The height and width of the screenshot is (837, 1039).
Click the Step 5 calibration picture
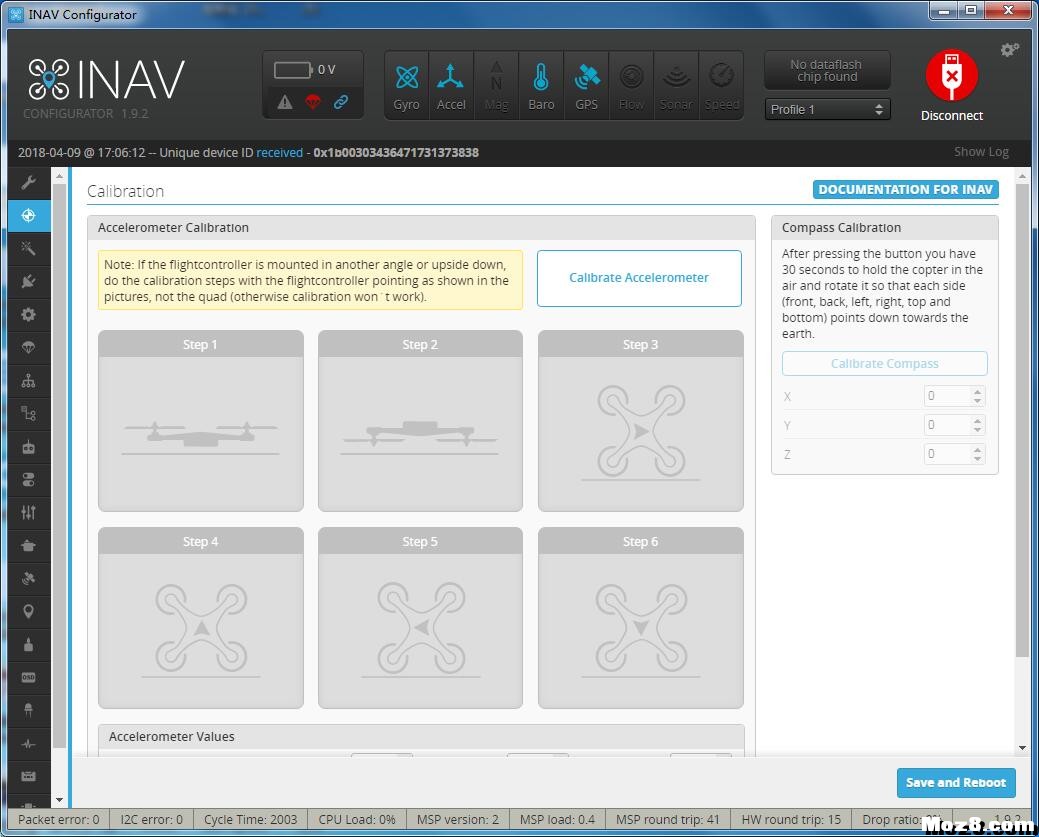[x=420, y=618]
